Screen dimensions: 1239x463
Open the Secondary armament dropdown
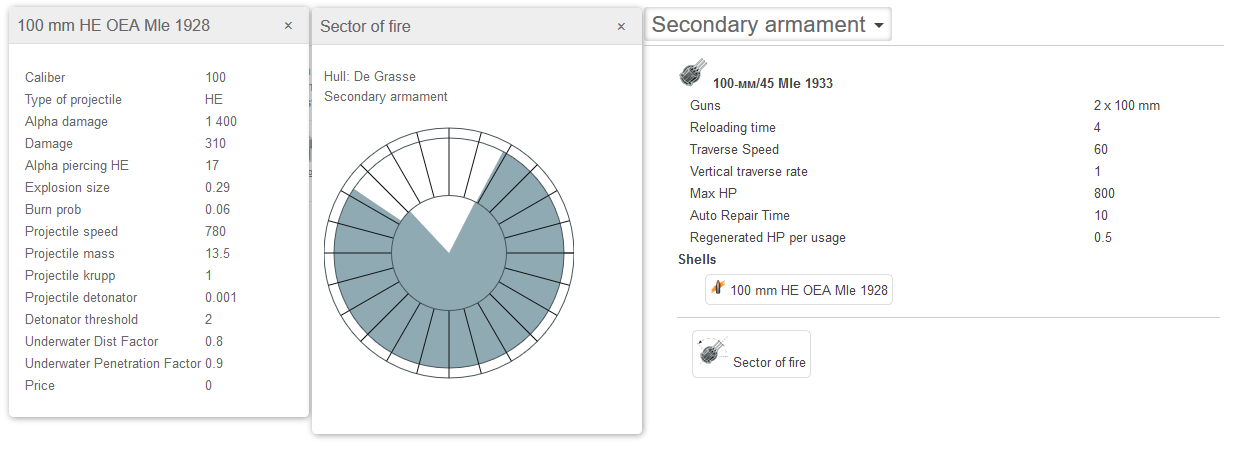pos(768,25)
